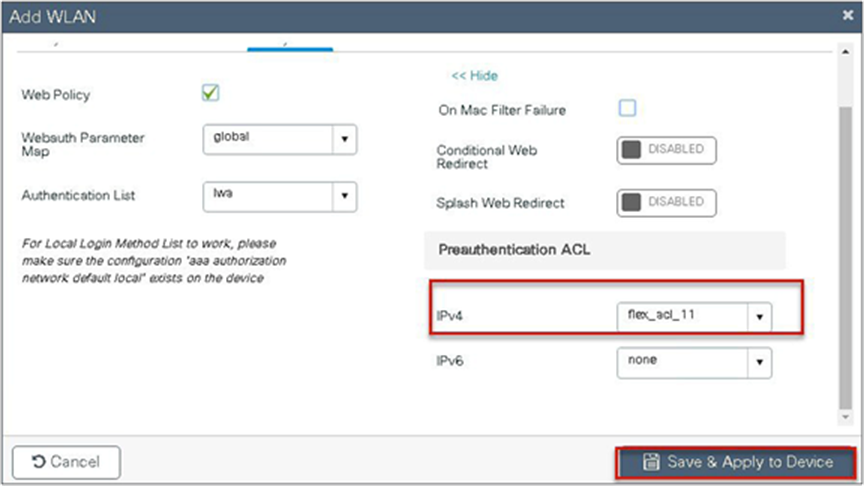Close the Add WLAN dialog
Viewport: 864px width, 486px height.
(x=849, y=17)
